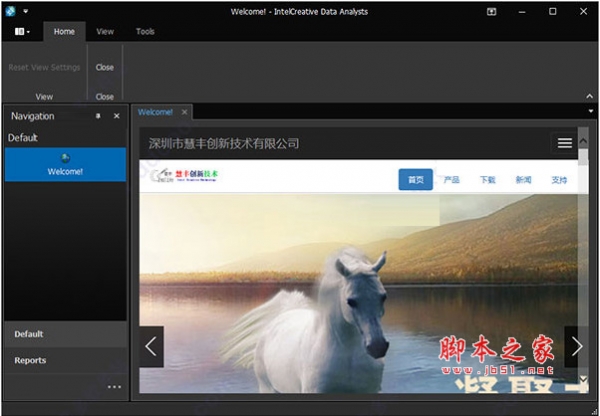This screenshot has width=600, height=416.
Task: Show next carousel slide with right arrow
Action: coord(576,346)
